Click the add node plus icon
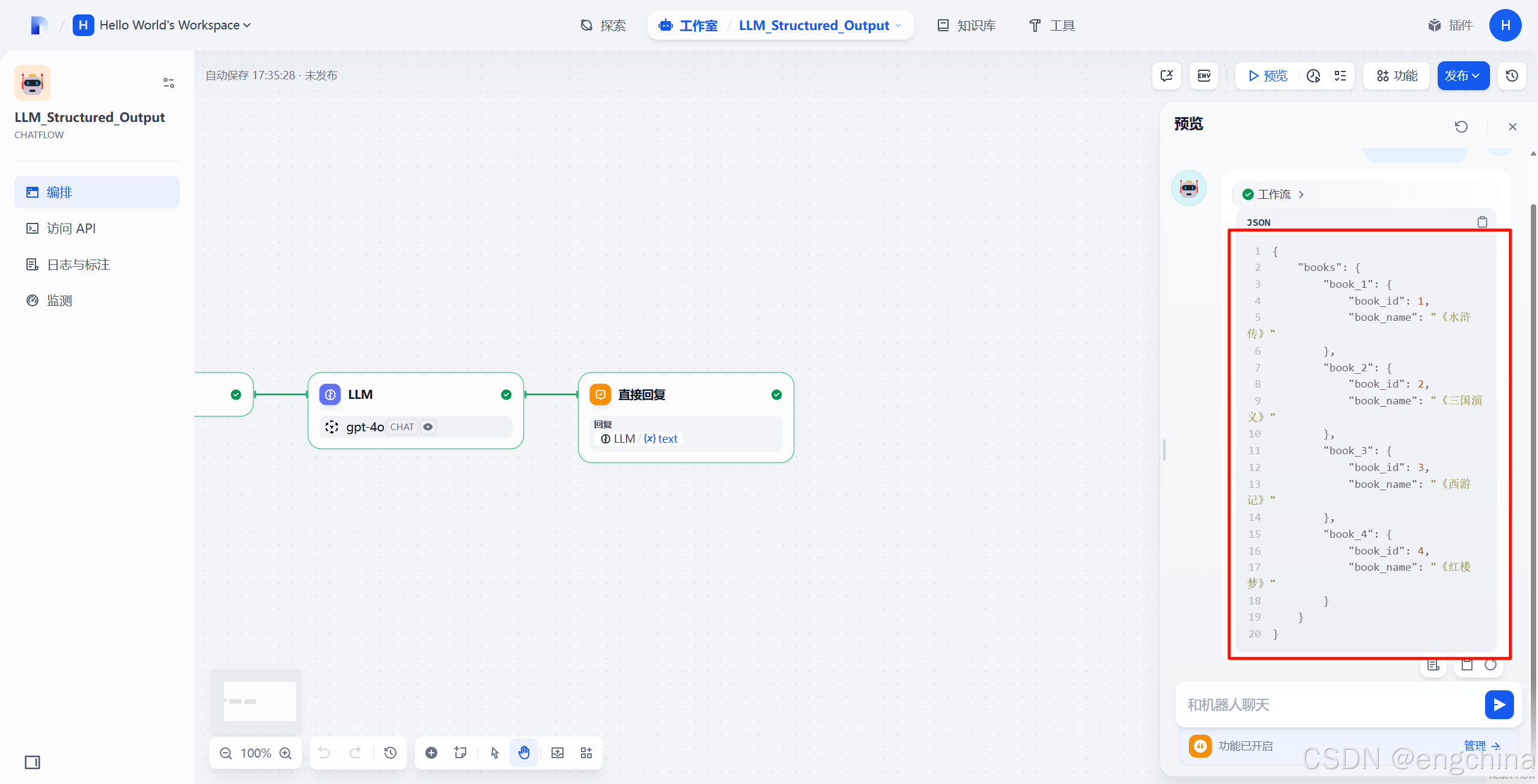This screenshot has width=1538, height=784. [x=431, y=753]
